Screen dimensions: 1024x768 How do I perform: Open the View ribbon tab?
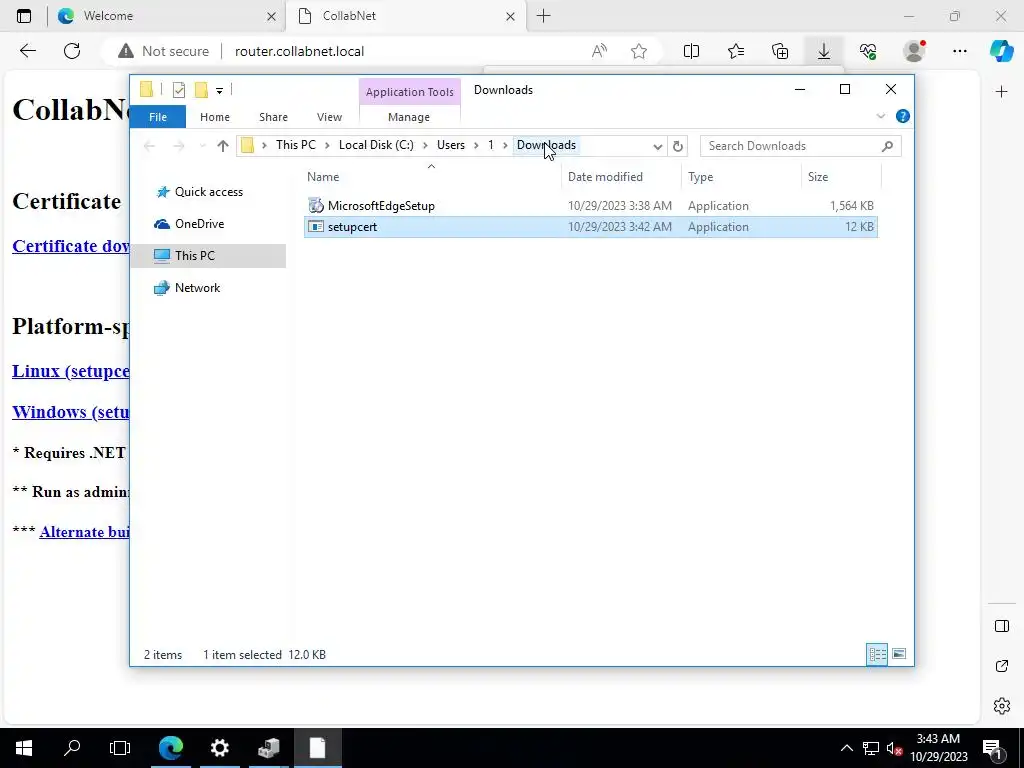click(329, 117)
